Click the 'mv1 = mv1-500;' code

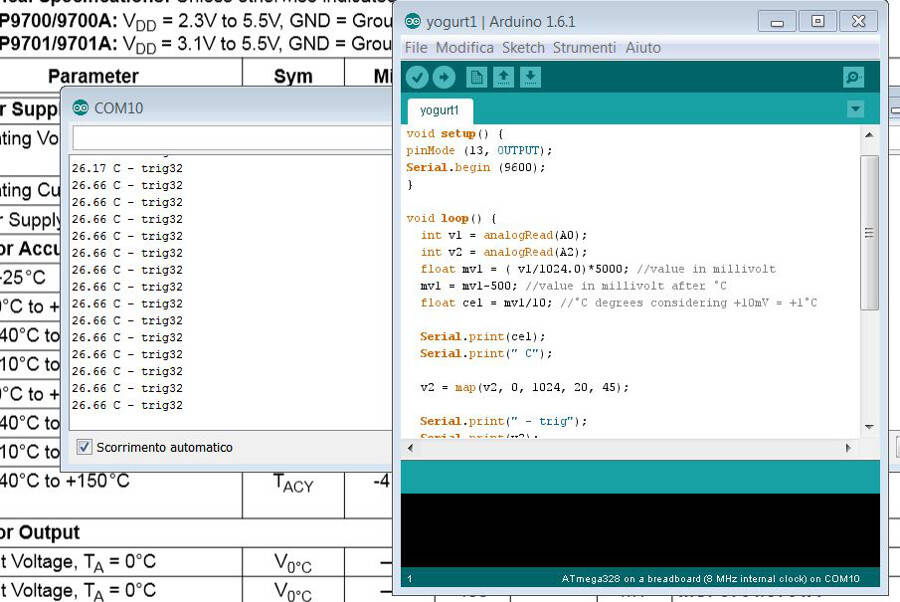[x=469, y=286]
